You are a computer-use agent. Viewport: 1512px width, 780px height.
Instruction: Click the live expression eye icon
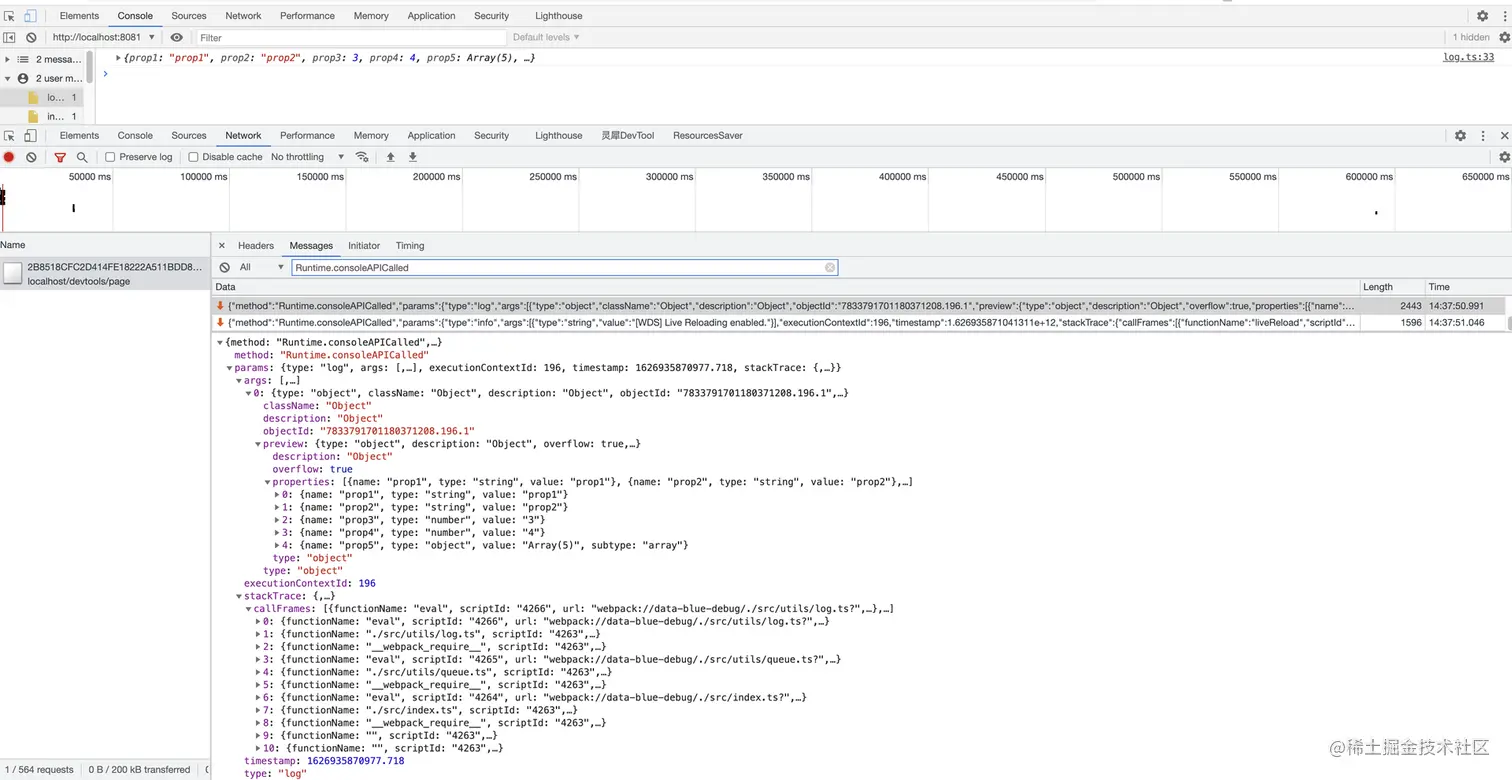(x=177, y=37)
